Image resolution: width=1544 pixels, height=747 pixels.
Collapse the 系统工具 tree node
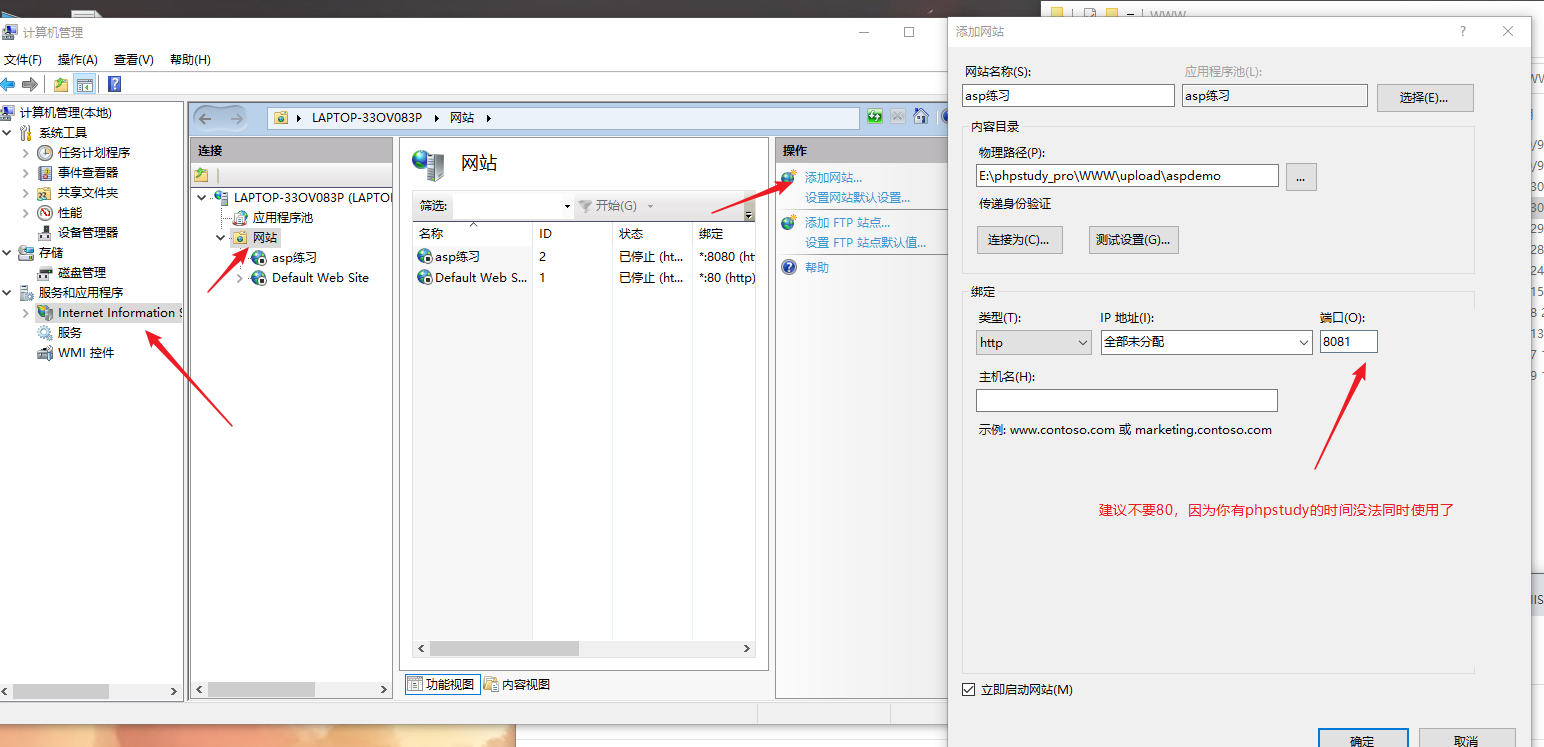8,132
